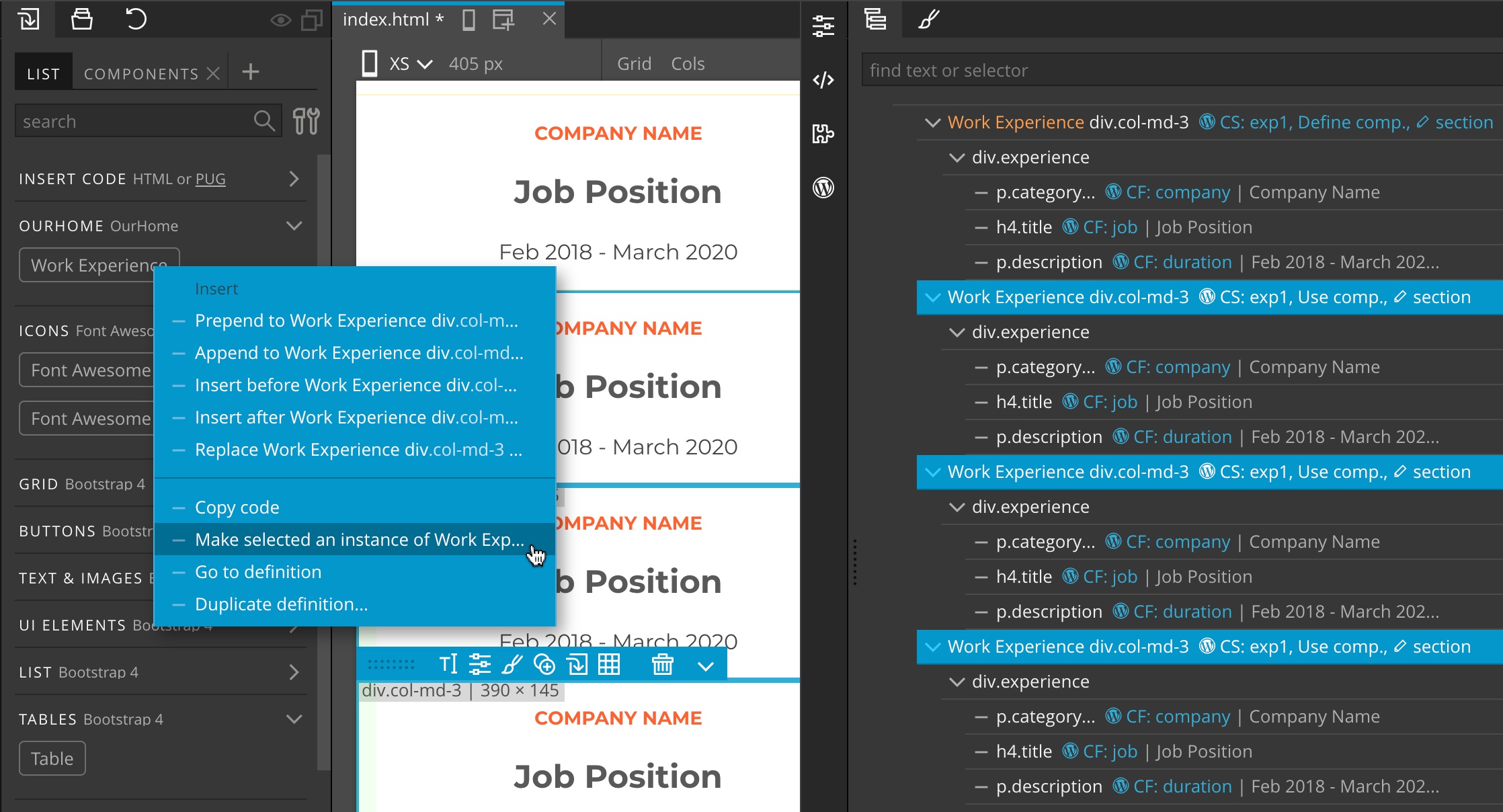
Task: Open the library settings tools icon
Action: [x=307, y=122]
